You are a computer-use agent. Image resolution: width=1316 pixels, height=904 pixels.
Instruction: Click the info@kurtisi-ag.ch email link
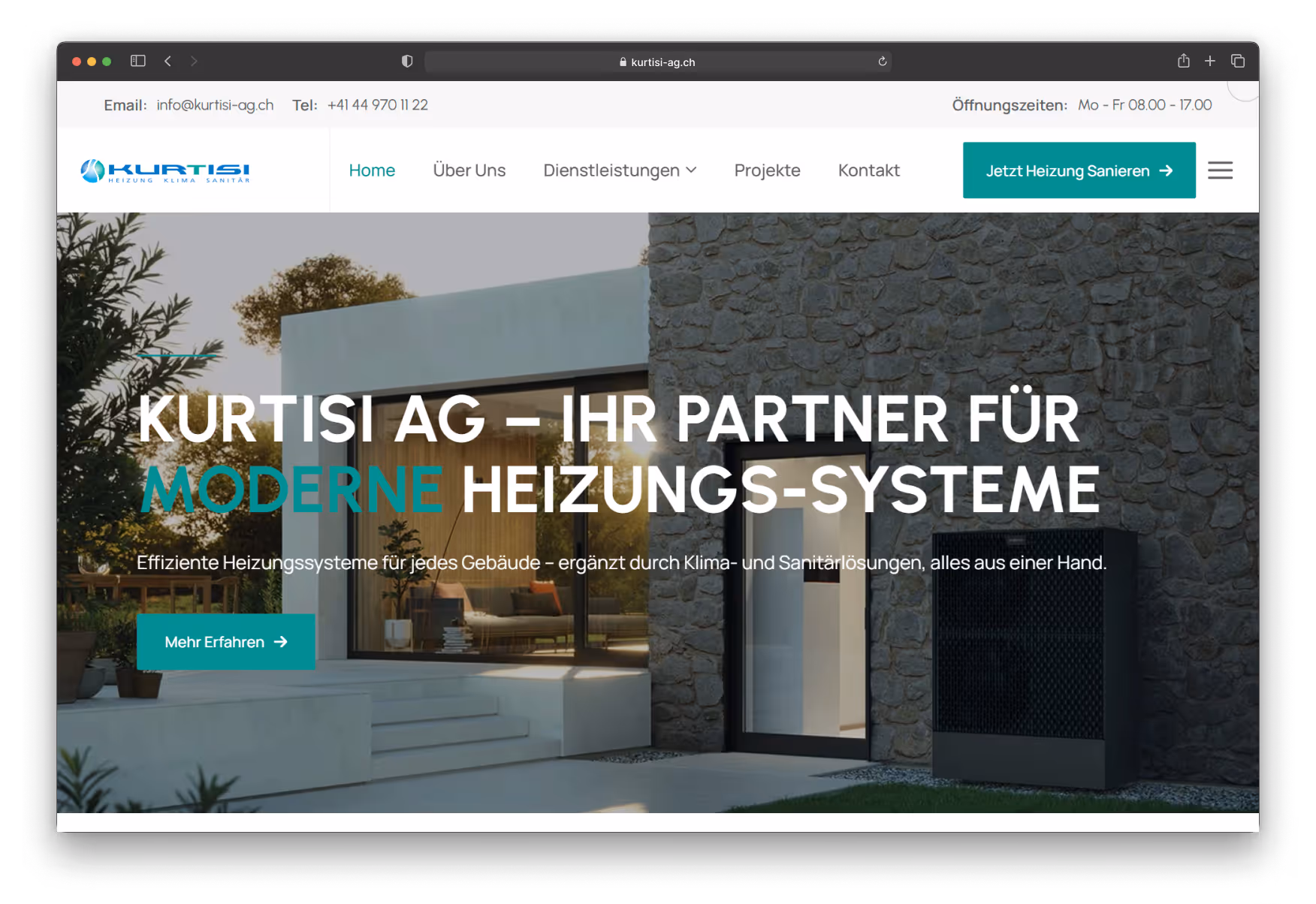pyautogui.click(x=215, y=105)
